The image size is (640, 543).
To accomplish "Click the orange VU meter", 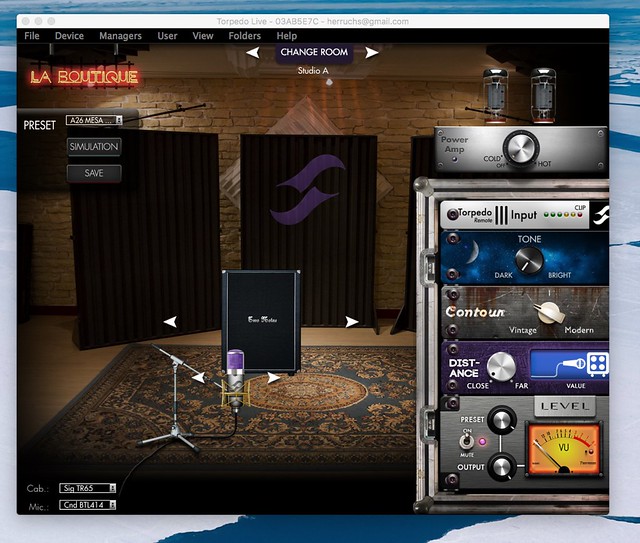I will click(x=563, y=449).
